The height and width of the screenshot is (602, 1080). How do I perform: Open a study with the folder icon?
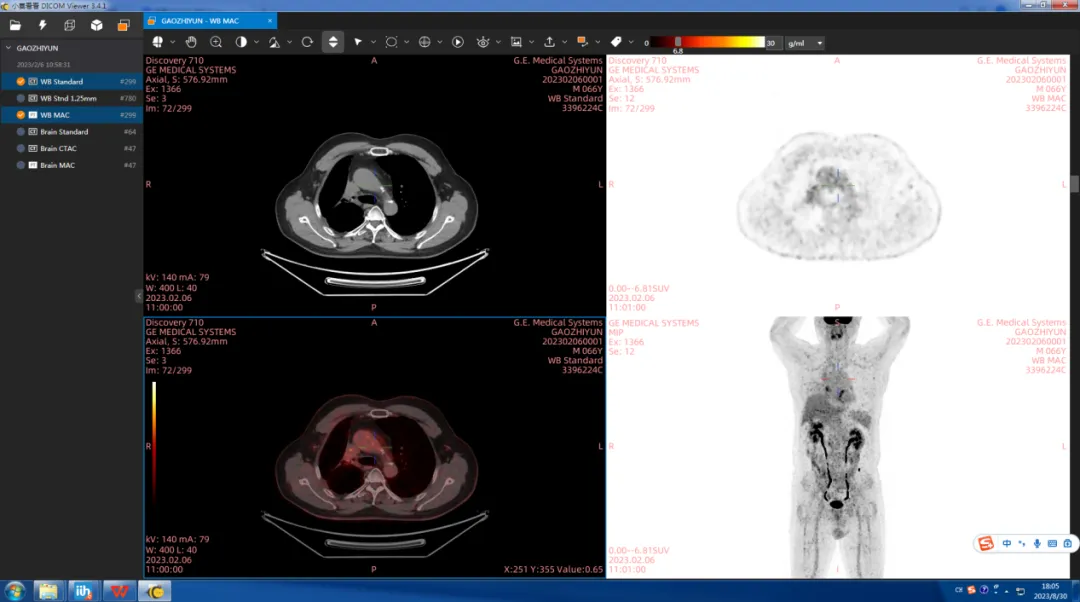15,25
